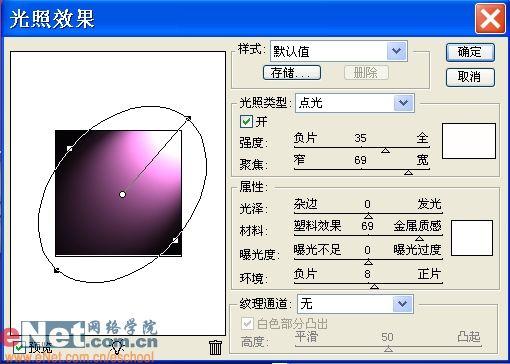This screenshot has height=364, width=510.
Task: Click the bottom-left ellipse handle outside square
Action: [57, 270]
